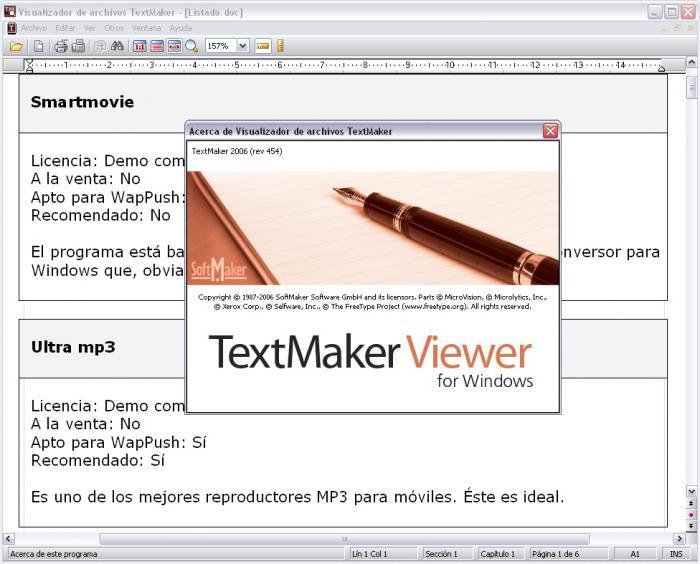Click the 'A1' status bar field

pyautogui.click(x=635, y=554)
